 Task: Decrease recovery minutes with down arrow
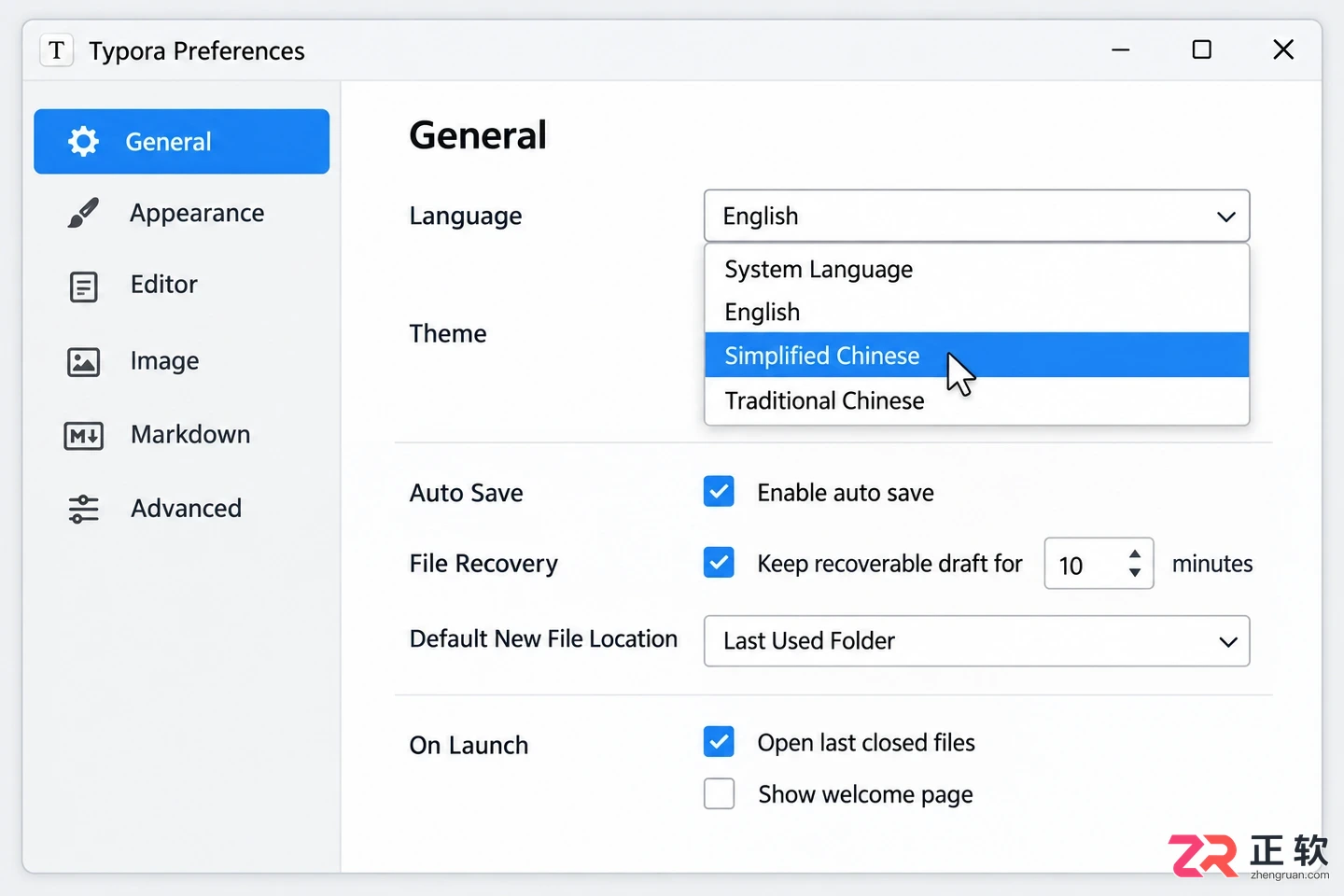point(1135,572)
